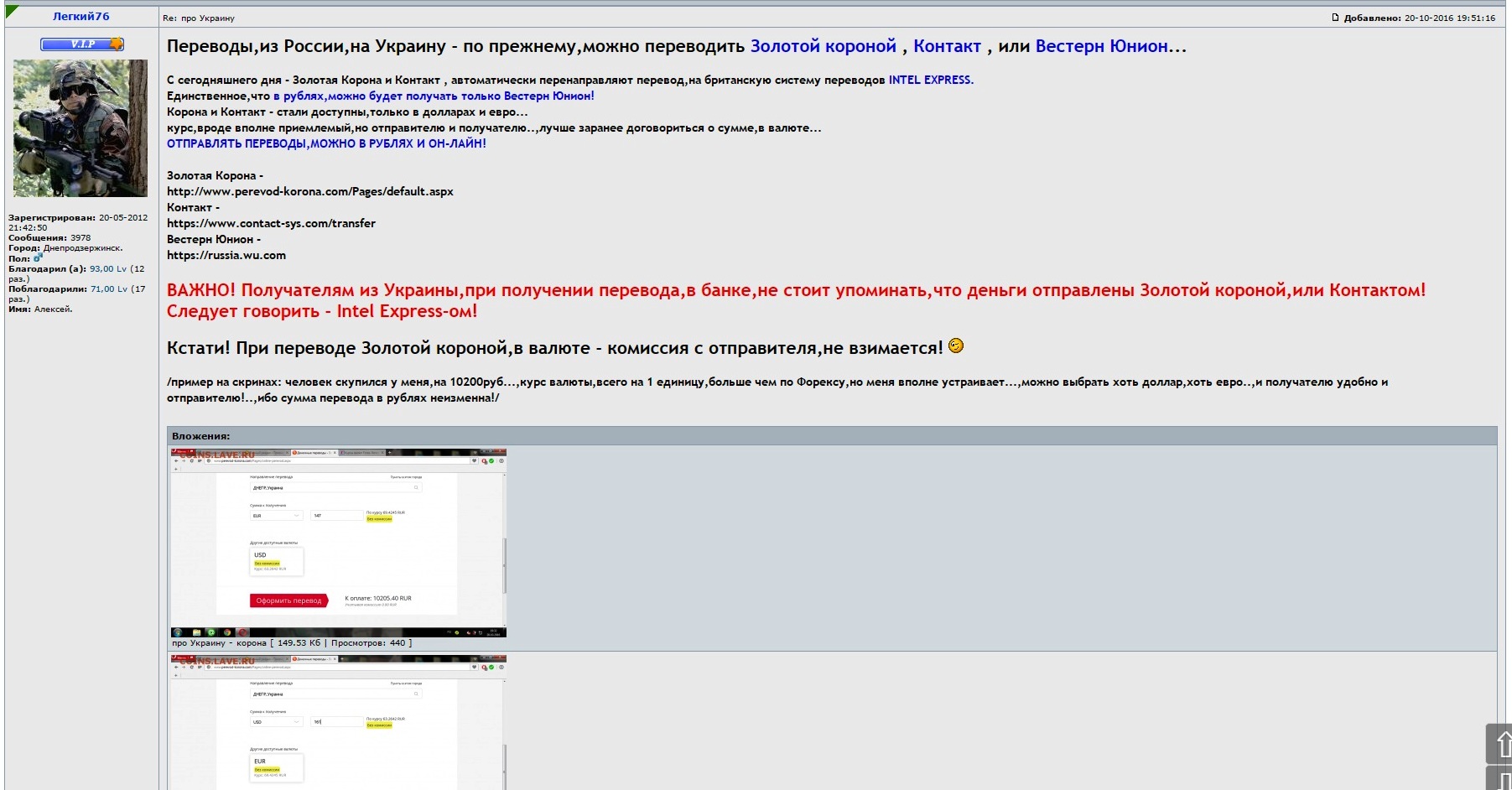
Task: Click the blue INTEL EXPRESS text
Action: pyautogui.click(x=931, y=80)
